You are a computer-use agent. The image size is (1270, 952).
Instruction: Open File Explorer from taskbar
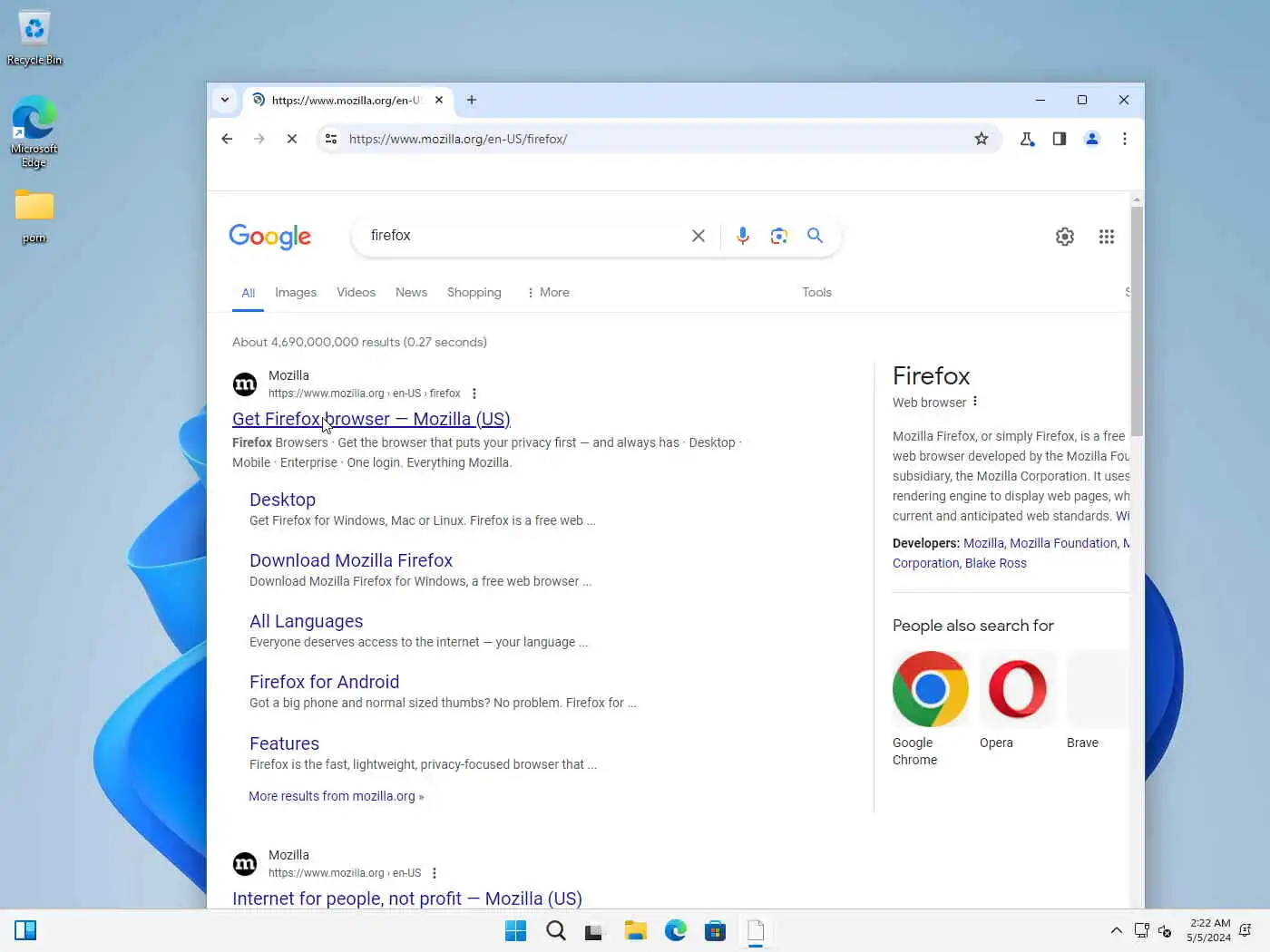point(635,931)
